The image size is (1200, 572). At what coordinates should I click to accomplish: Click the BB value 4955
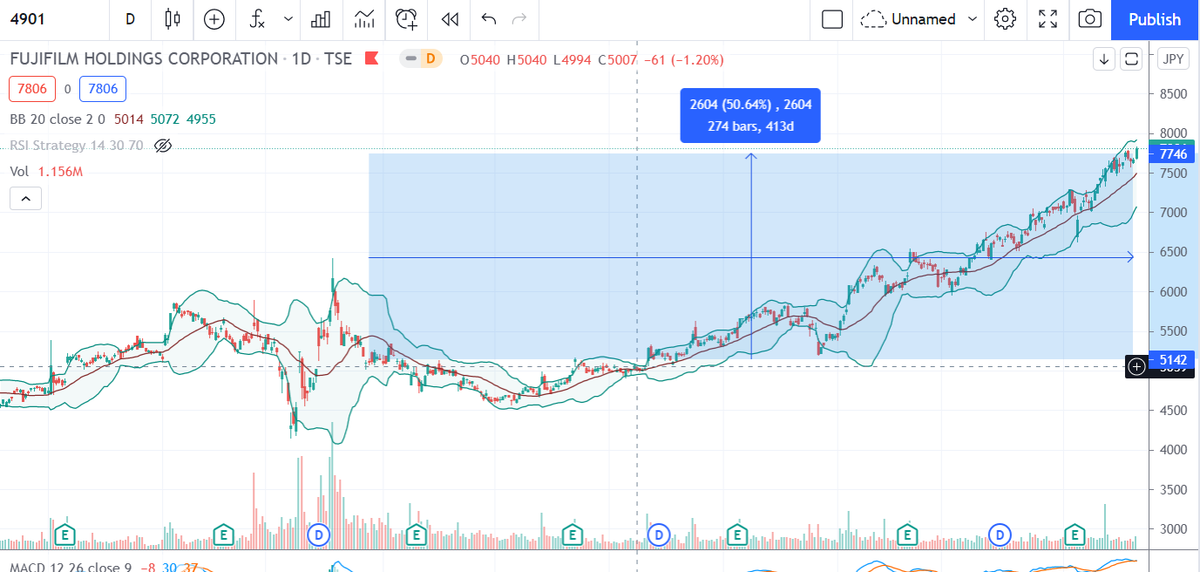[x=201, y=119]
